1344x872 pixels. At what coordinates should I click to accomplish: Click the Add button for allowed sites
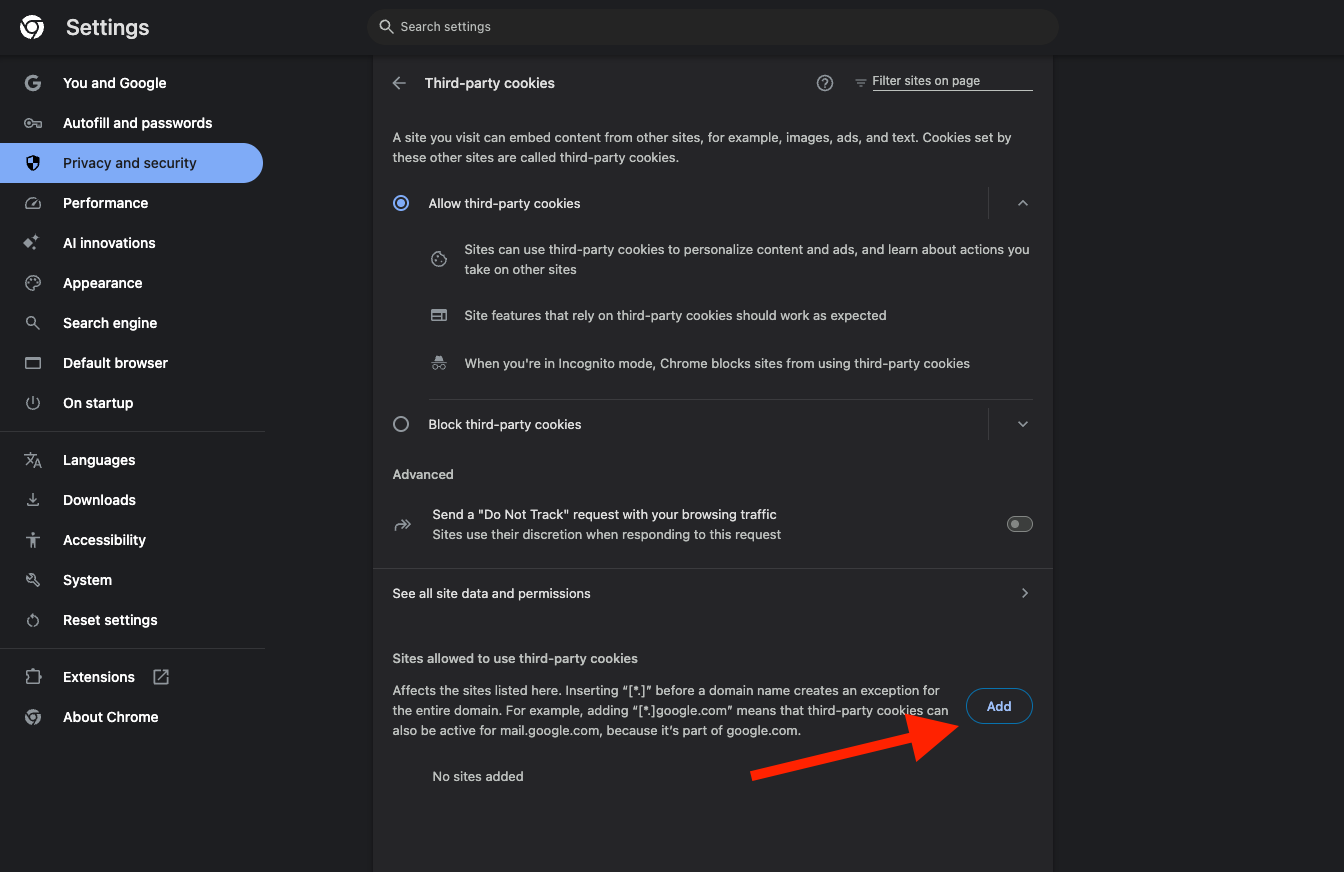(x=999, y=706)
